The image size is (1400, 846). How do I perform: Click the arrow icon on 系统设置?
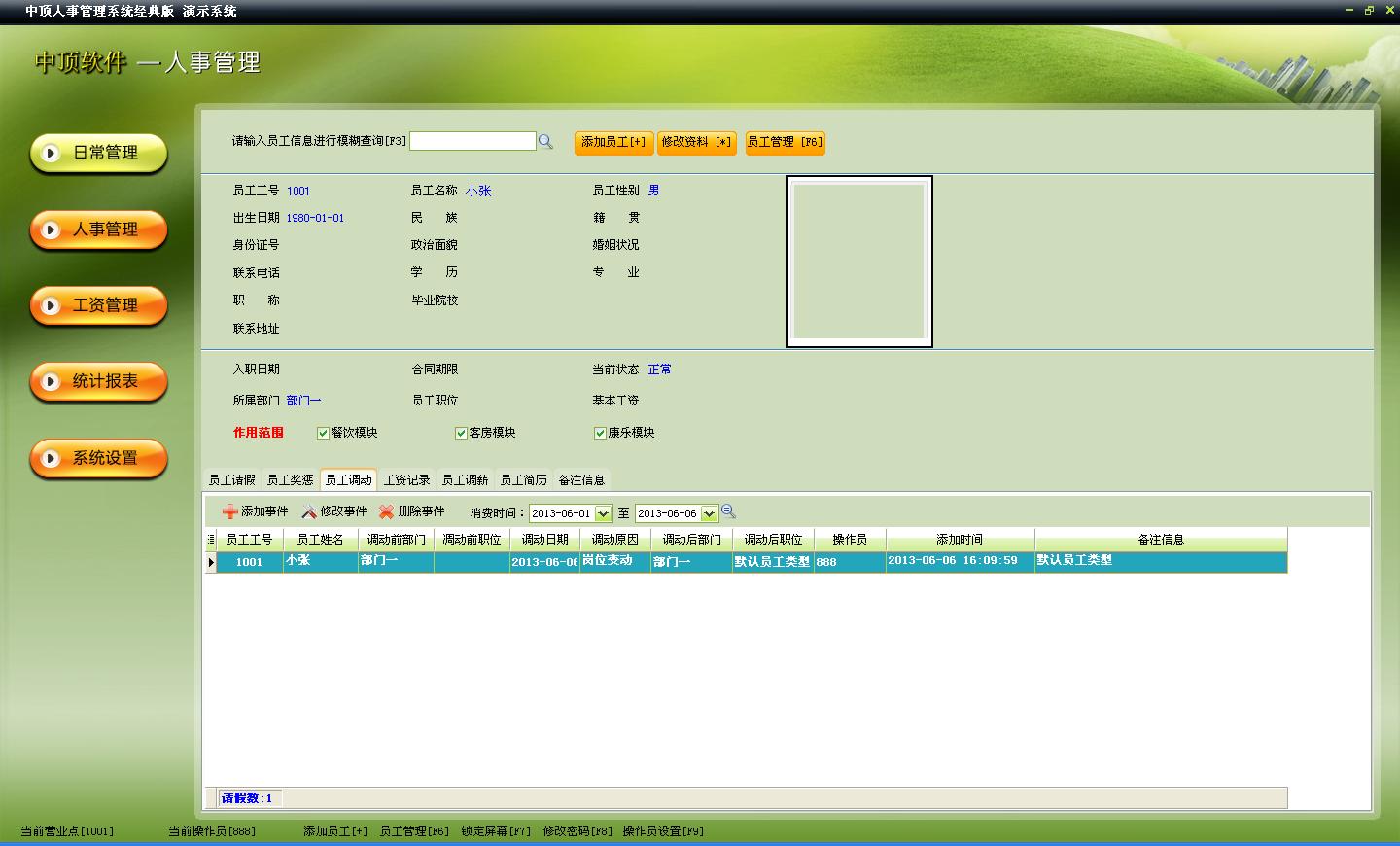click(52, 458)
